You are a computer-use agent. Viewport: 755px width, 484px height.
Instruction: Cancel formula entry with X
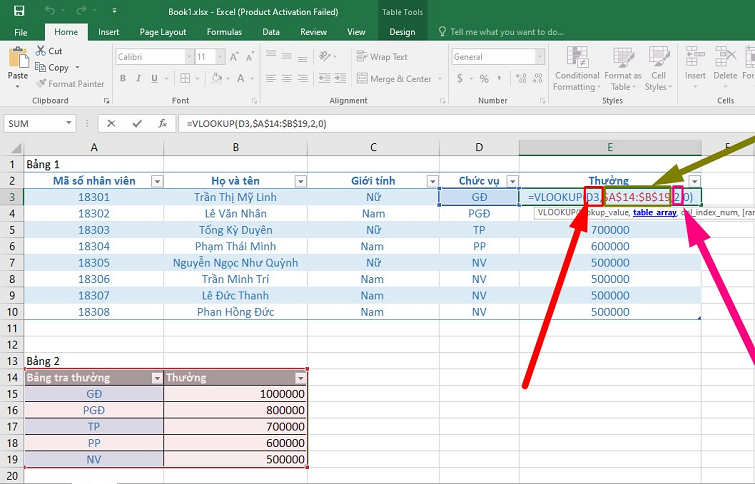click(x=111, y=124)
